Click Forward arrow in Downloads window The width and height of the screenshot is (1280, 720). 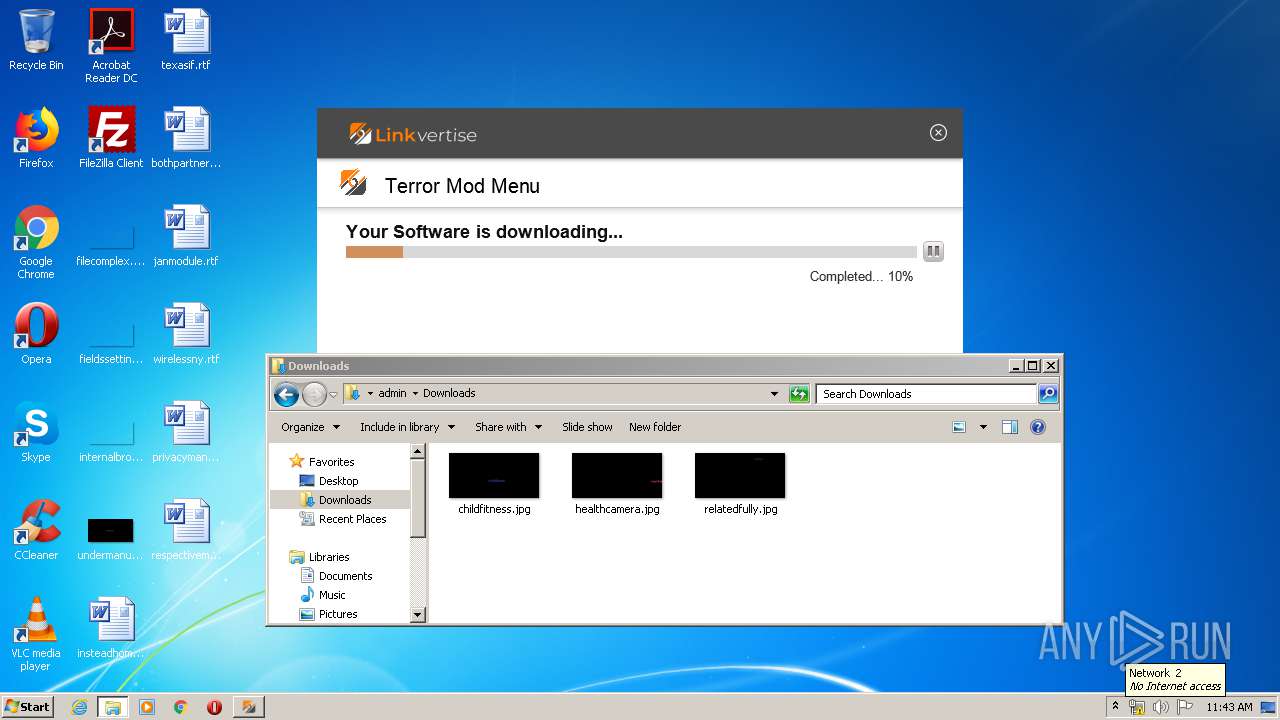click(314, 394)
